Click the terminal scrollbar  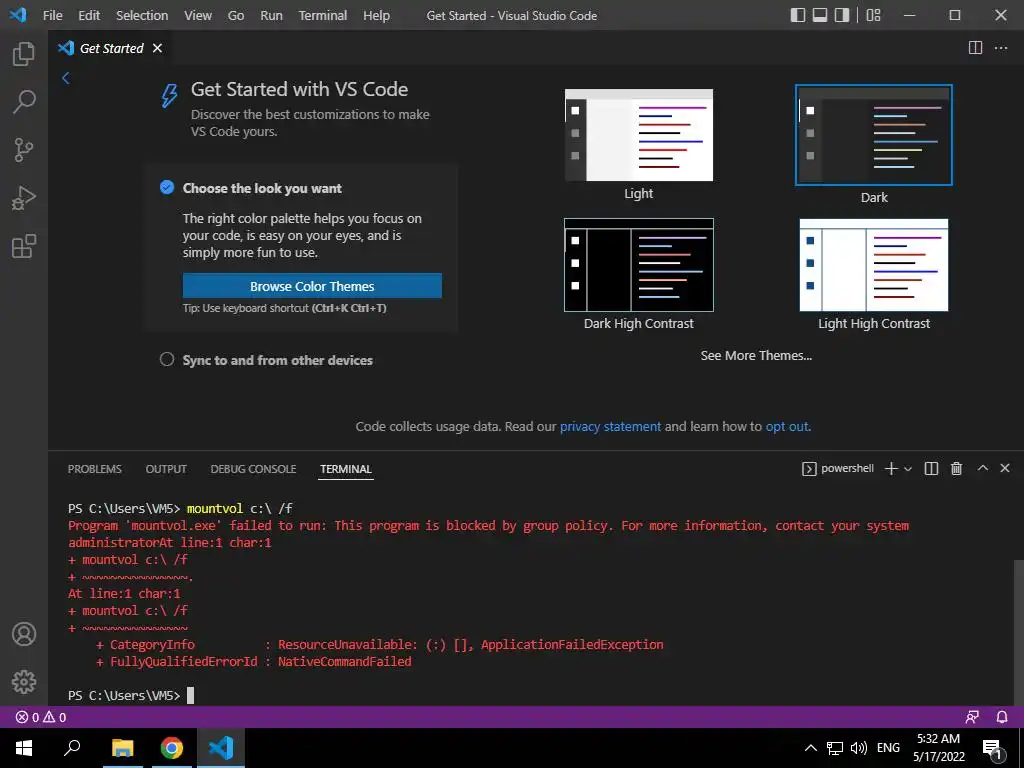(x=1018, y=632)
